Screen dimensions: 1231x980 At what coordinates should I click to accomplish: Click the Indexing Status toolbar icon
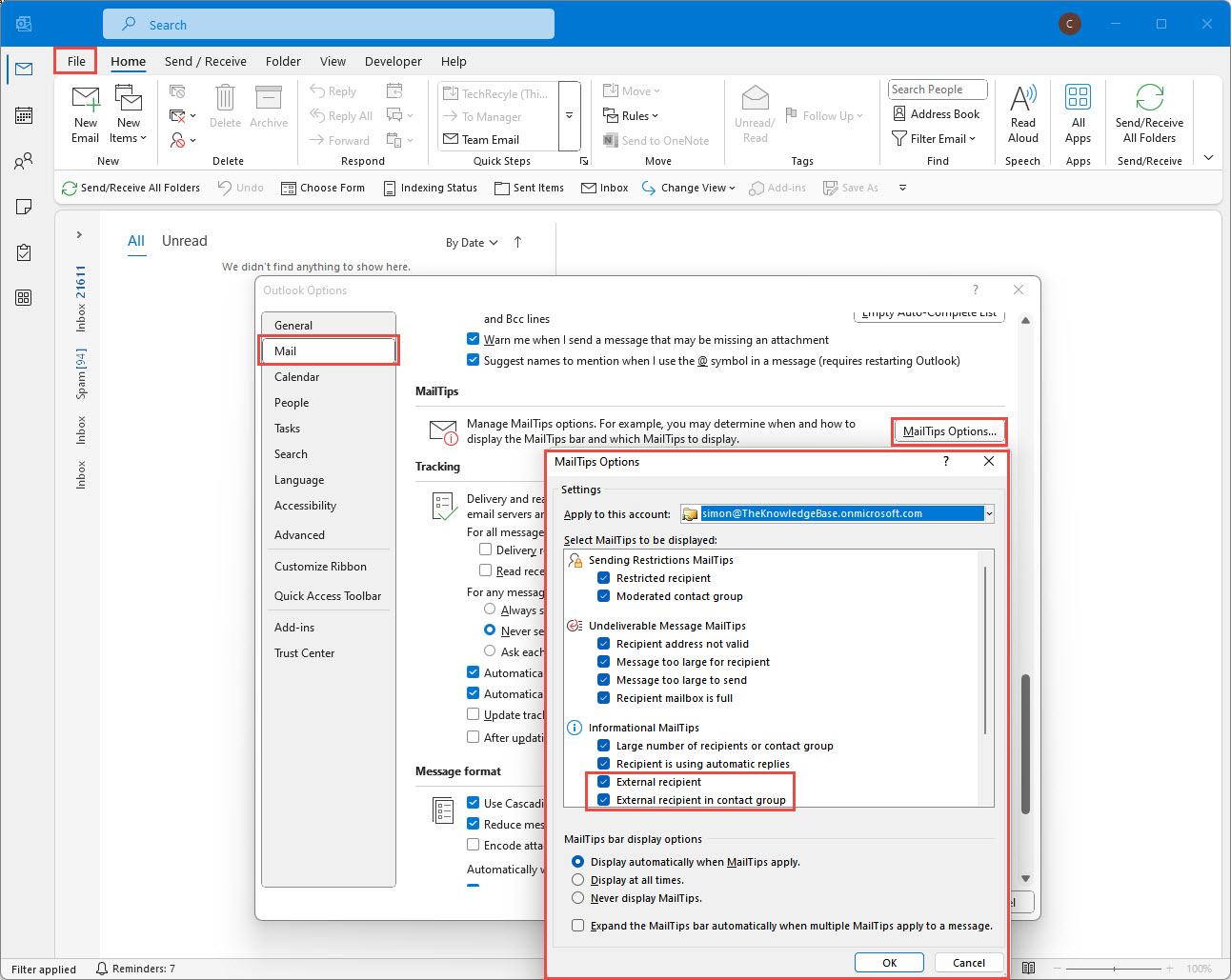[390, 189]
